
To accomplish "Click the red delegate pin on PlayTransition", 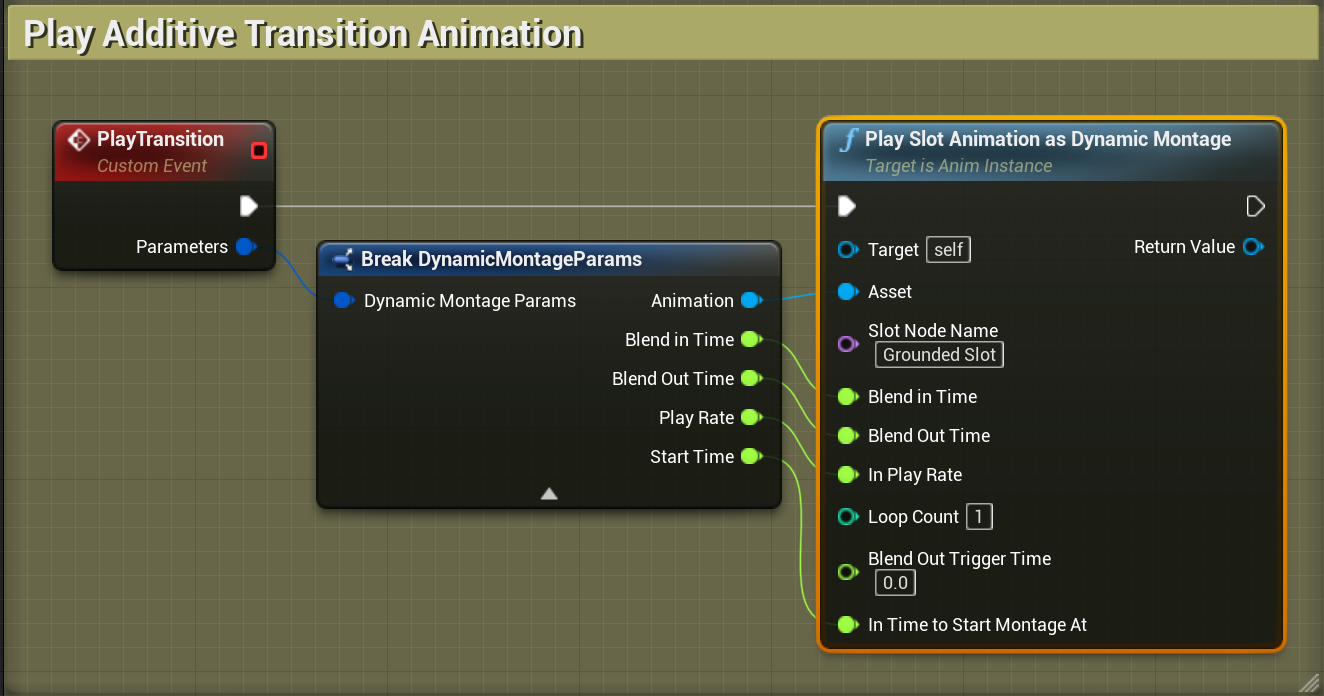I will click(259, 151).
